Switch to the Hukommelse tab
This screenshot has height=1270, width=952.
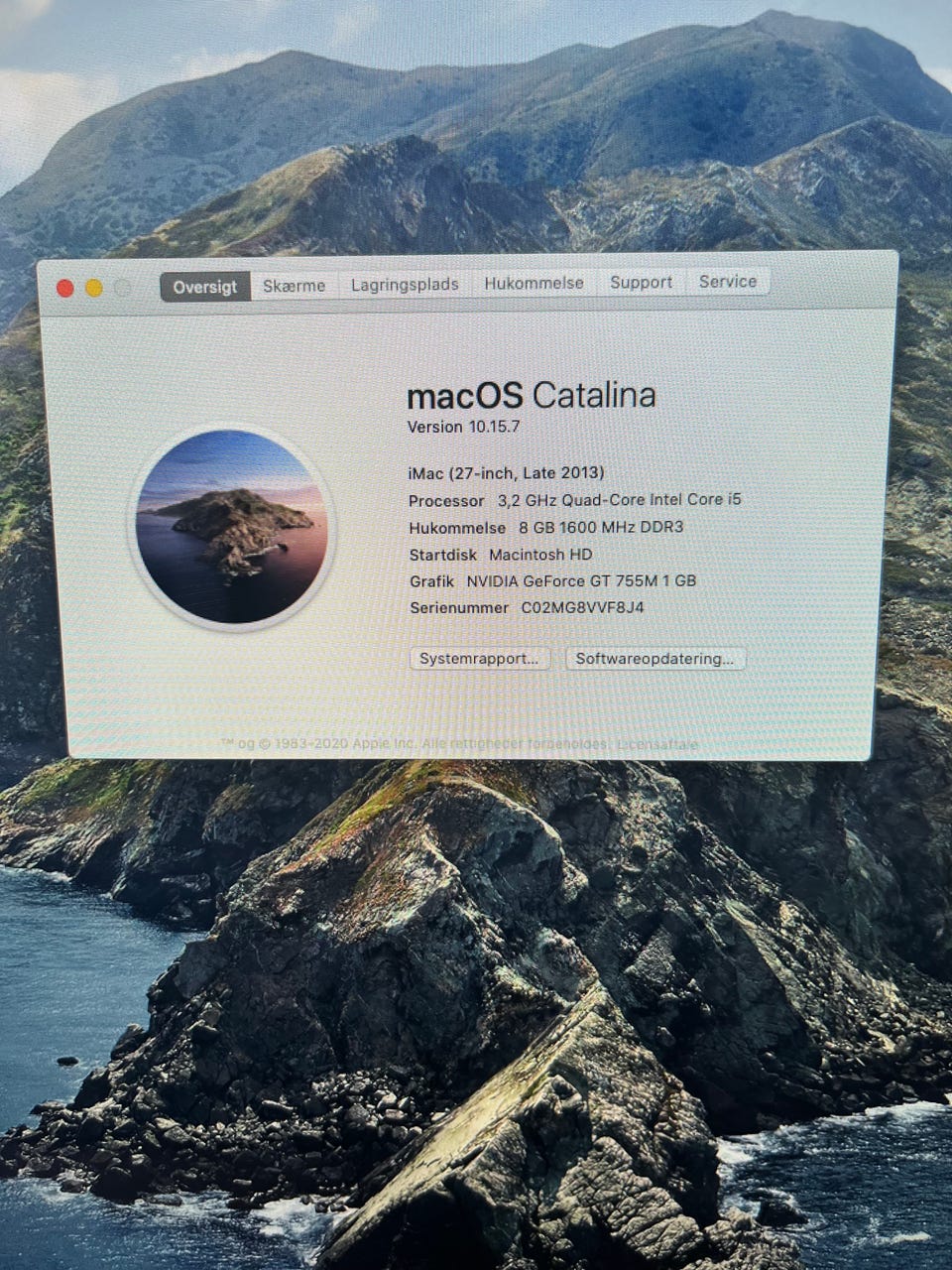click(534, 284)
